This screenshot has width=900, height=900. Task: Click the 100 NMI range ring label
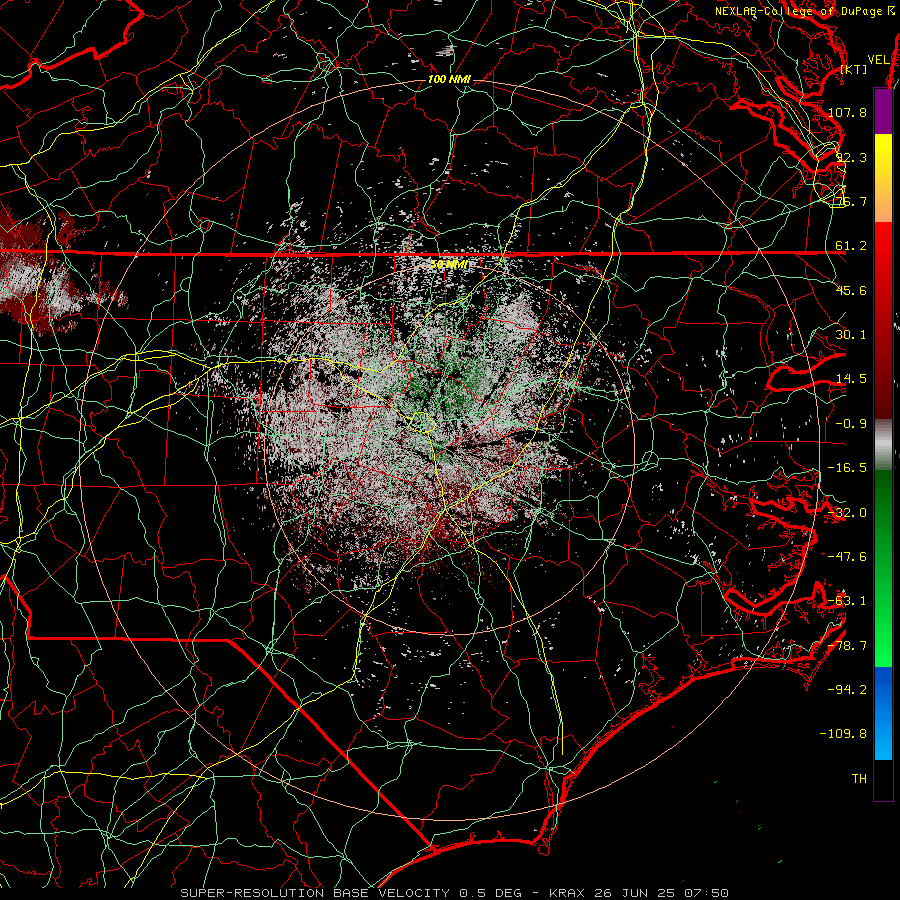point(449,79)
